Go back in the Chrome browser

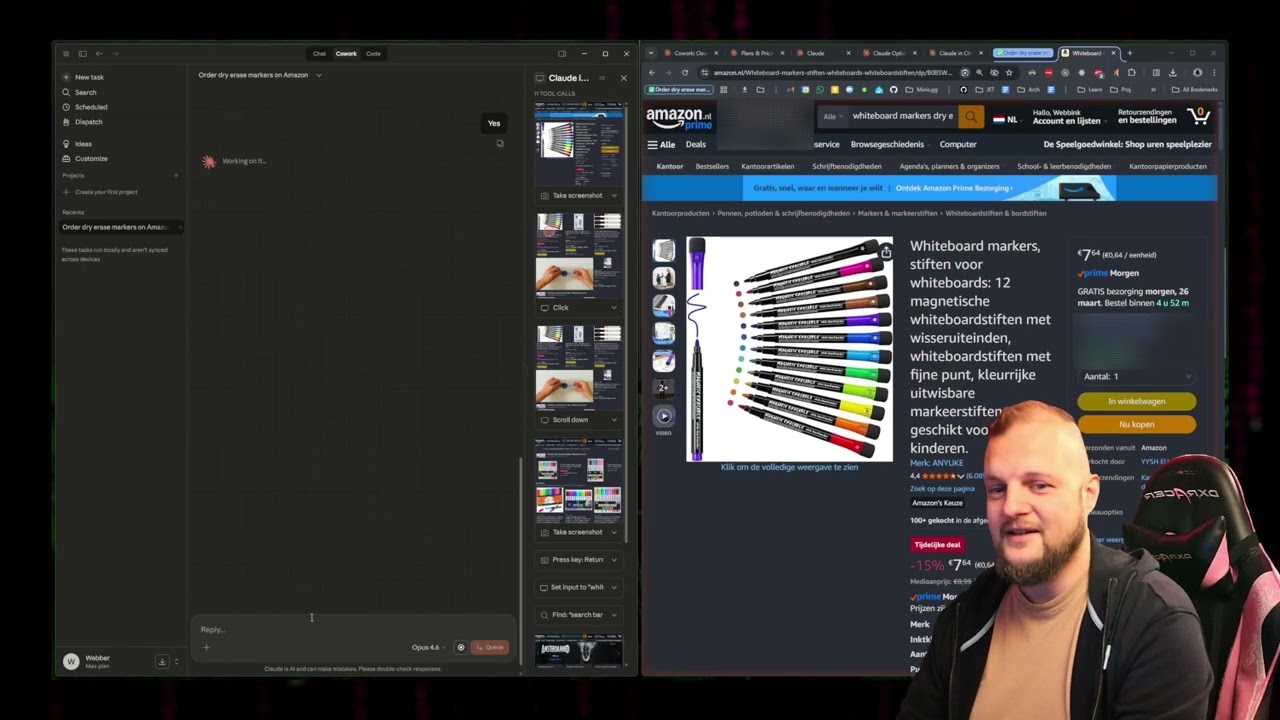pyautogui.click(x=652, y=72)
